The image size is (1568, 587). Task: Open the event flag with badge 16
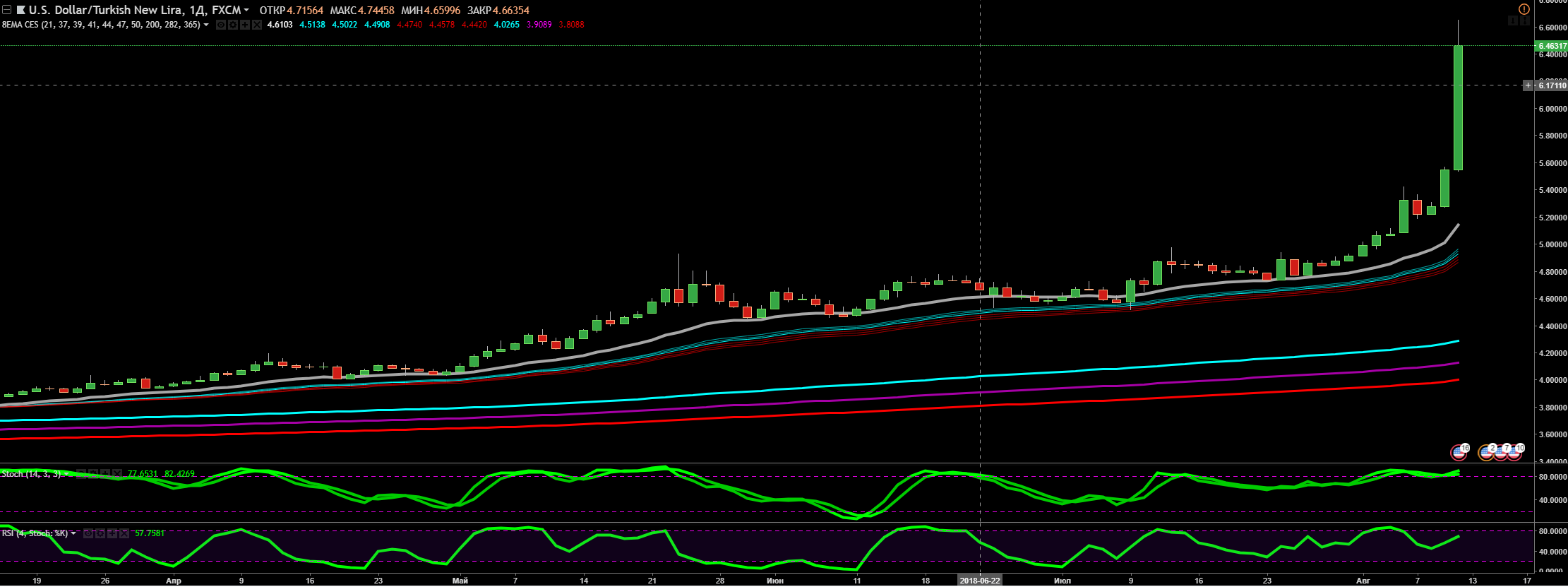pyautogui.click(x=1458, y=452)
